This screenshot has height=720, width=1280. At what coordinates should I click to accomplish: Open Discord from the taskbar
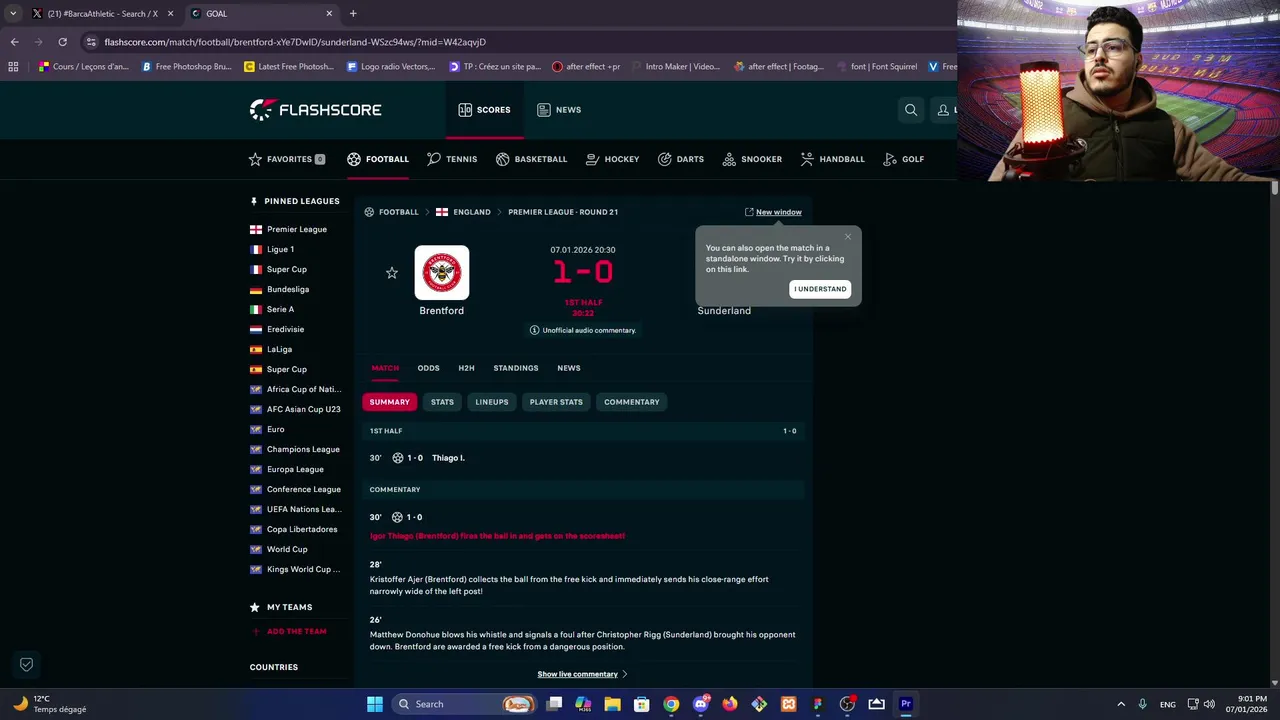(701, 704)
